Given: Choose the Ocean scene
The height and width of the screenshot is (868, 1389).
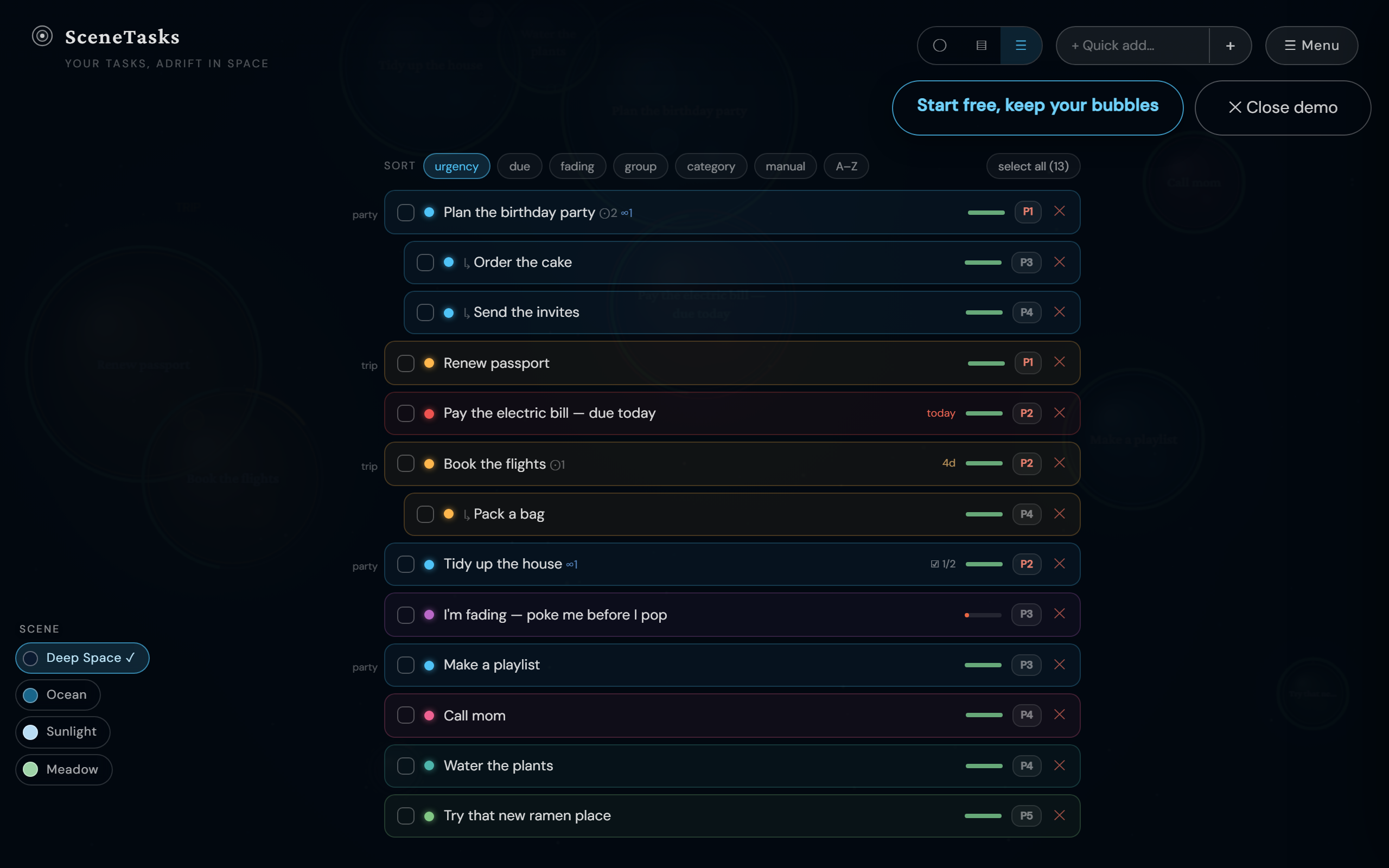Looking at the screenshot, I should (x=58, y=694).
